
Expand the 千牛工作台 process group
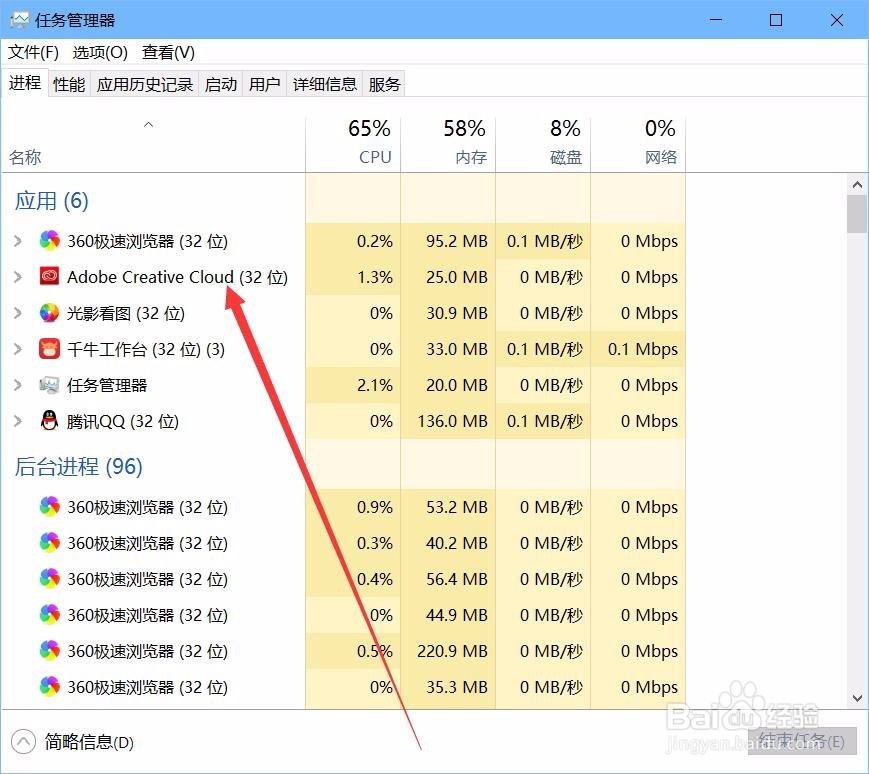[18, 349]
